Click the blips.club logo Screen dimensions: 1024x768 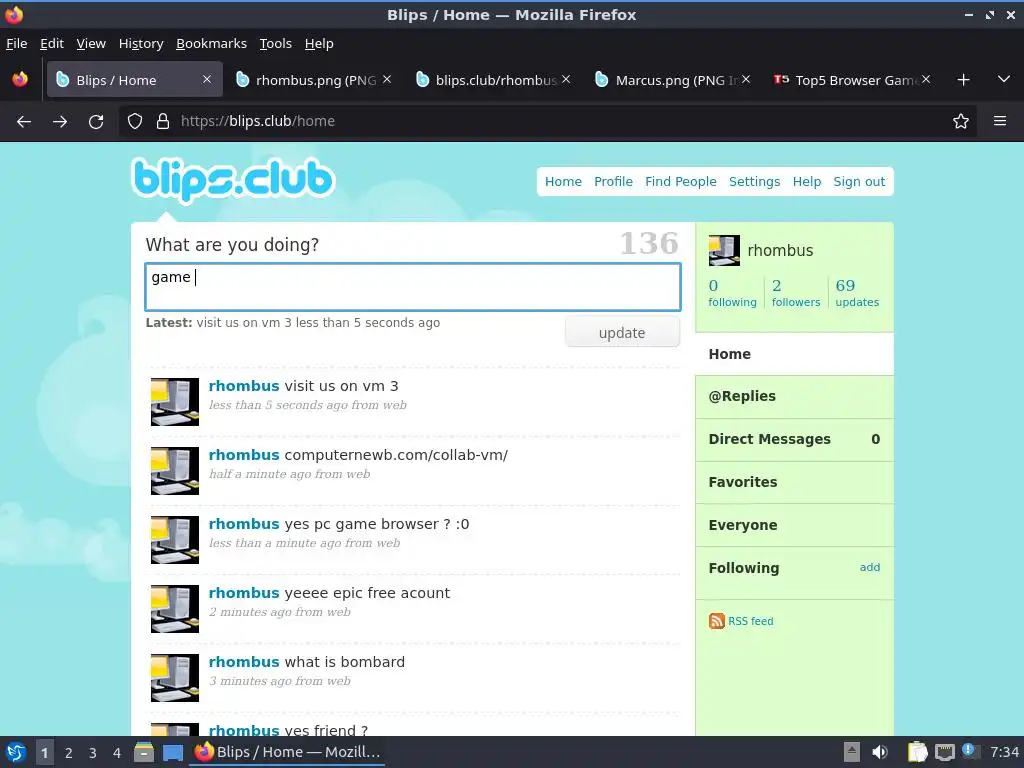click(233, 180)
